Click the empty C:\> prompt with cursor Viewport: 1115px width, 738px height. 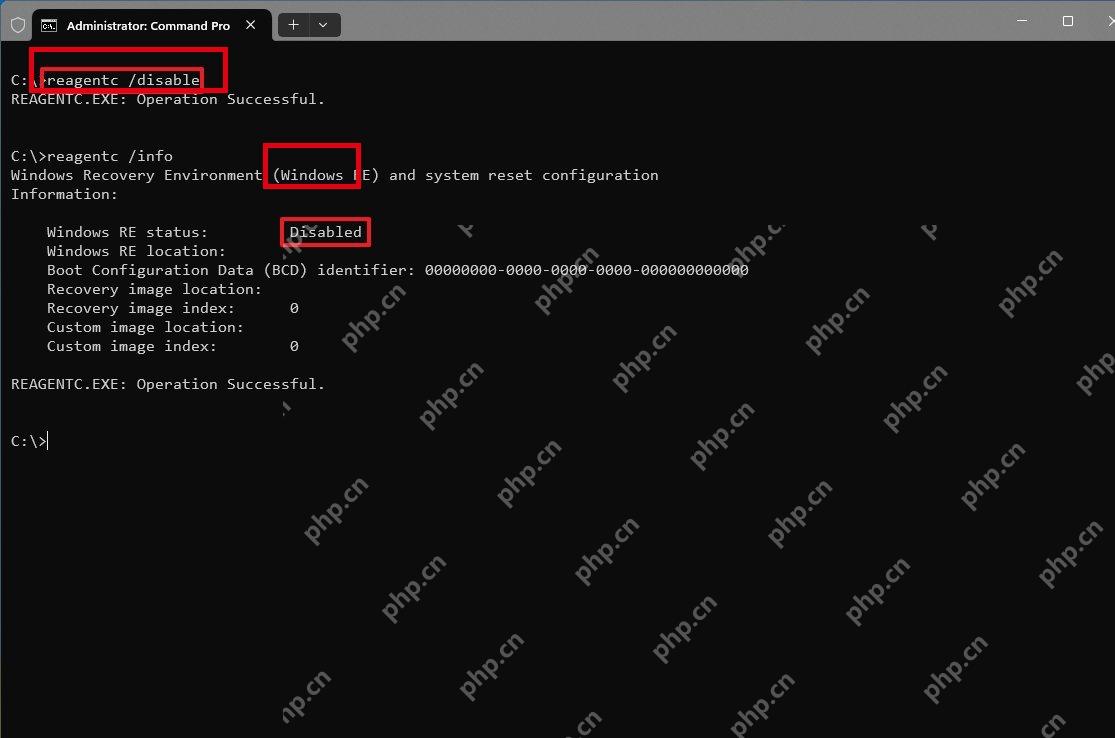coord(29,441)
